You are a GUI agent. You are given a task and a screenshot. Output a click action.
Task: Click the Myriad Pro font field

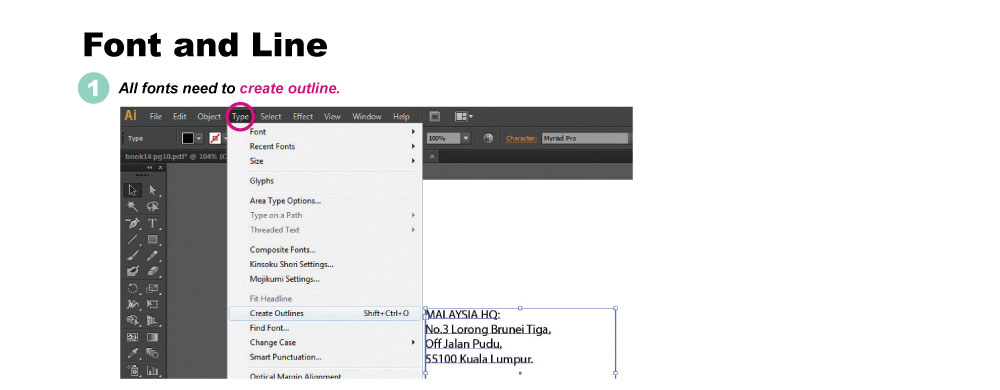pyautogui.click(x=585, y=138)
